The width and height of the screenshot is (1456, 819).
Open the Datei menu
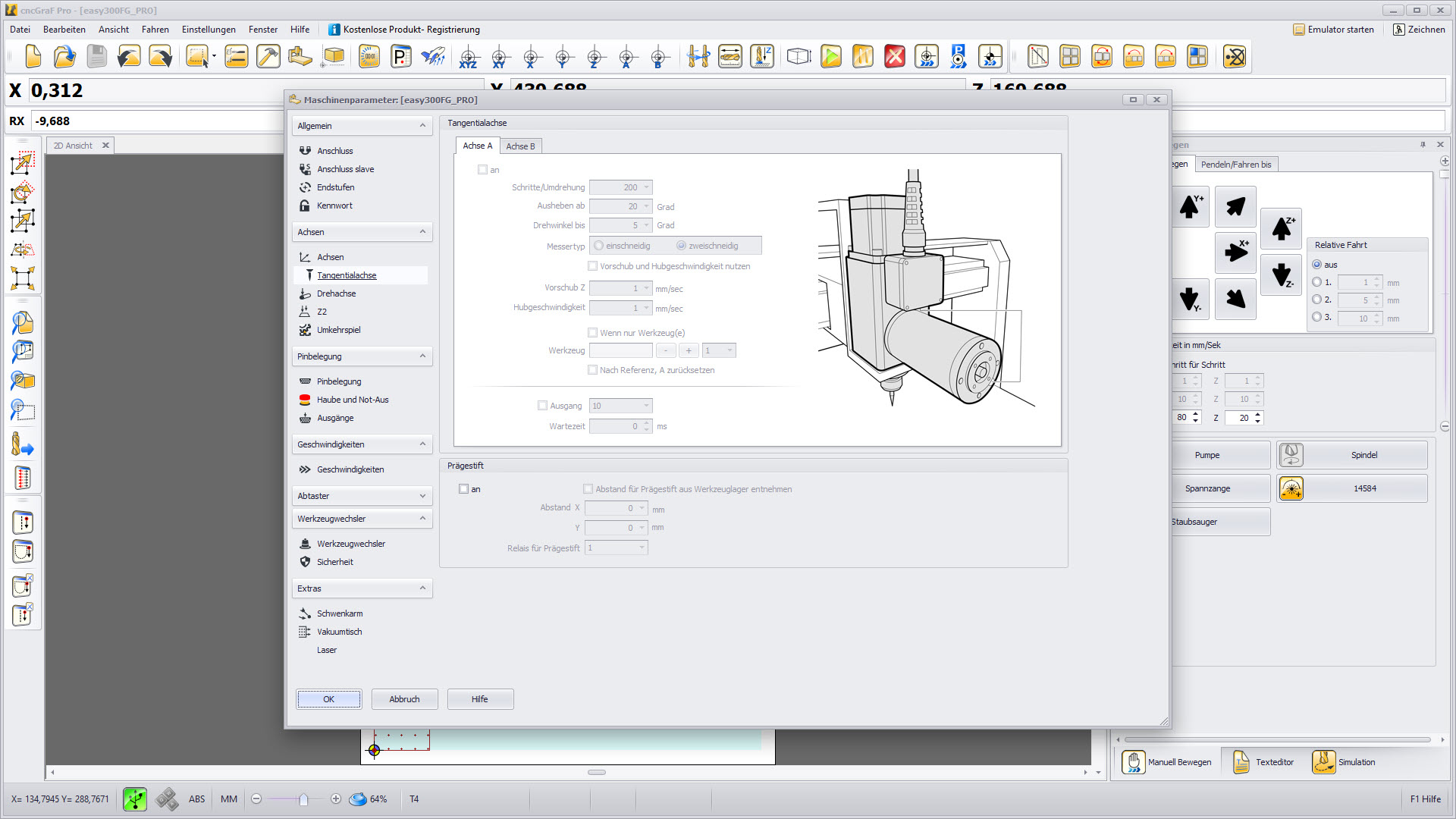click(x=20, y=30)
